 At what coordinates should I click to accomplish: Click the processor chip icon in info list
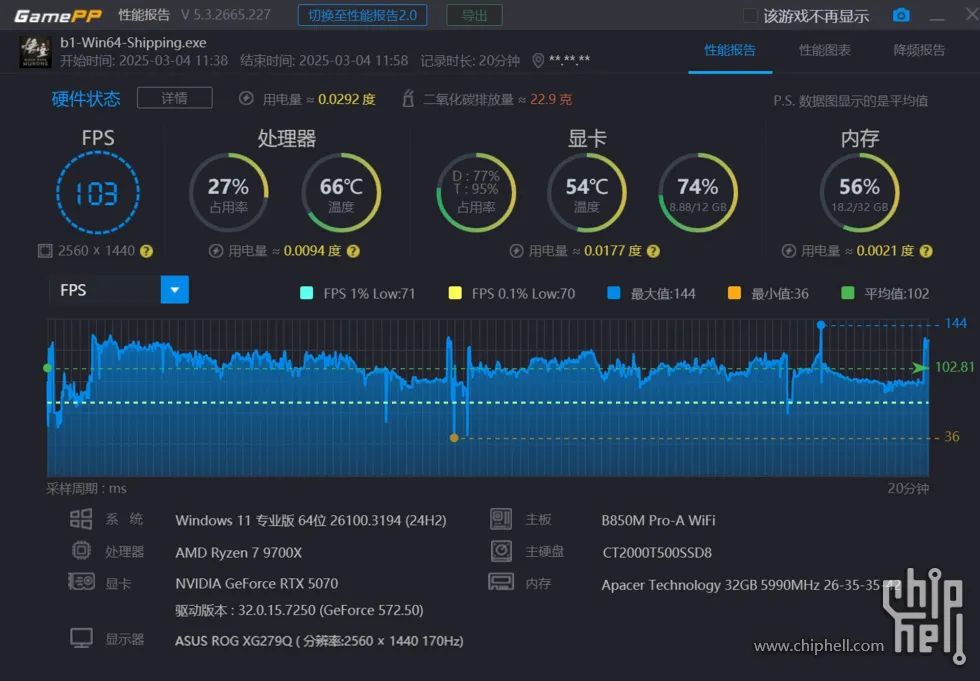click(81, 550)
